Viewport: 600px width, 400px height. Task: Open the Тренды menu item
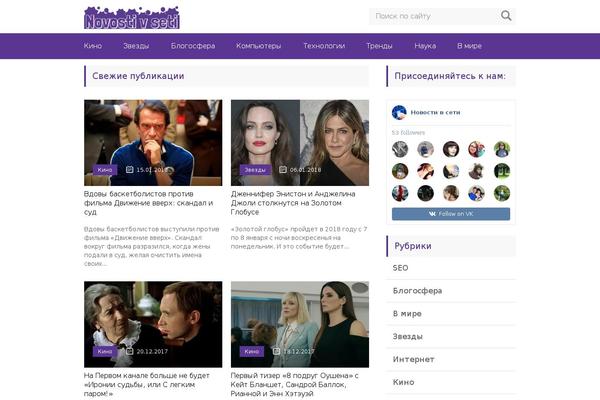pyautogui.click(x=379, y=46)
